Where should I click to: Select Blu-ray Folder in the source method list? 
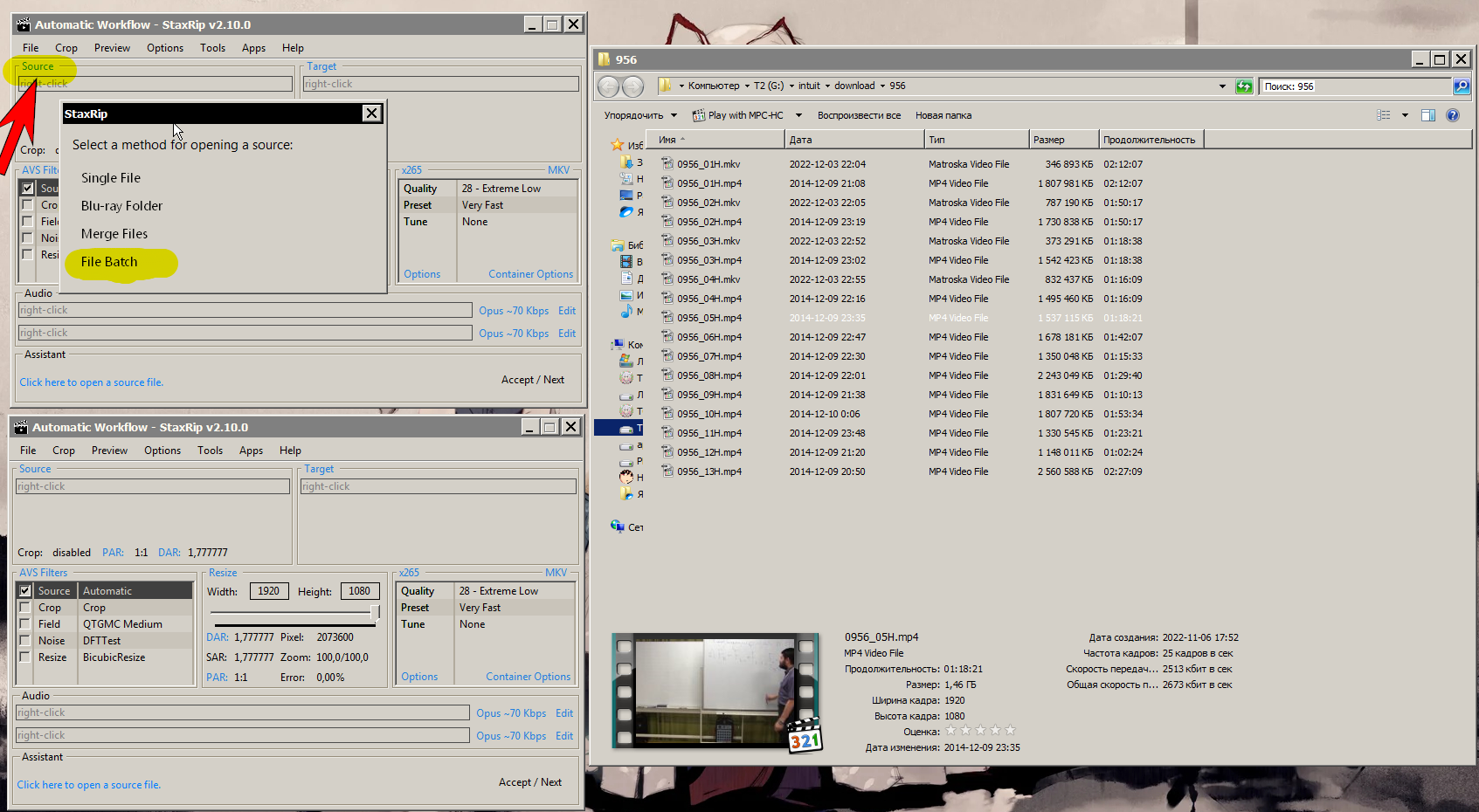[121, 206]
